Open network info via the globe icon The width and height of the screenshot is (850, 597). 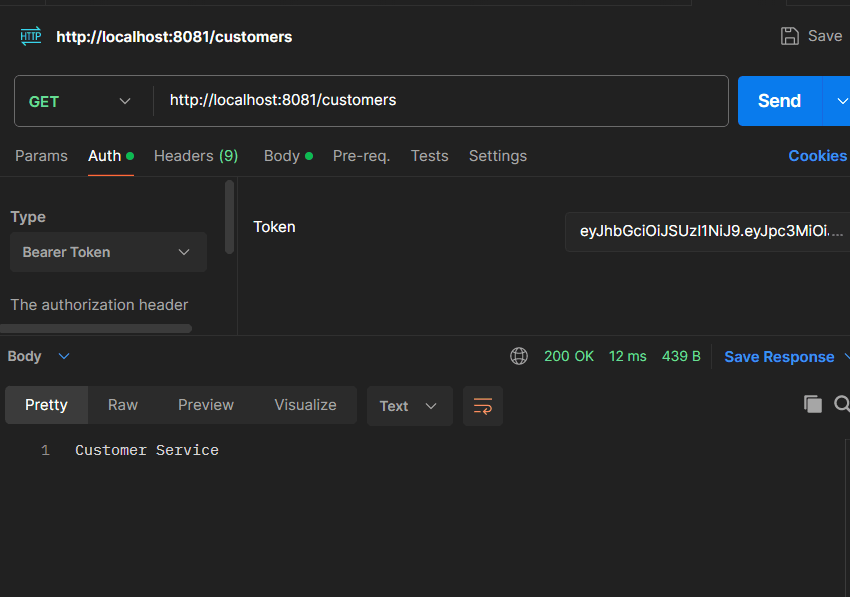(x=518, y=356)
